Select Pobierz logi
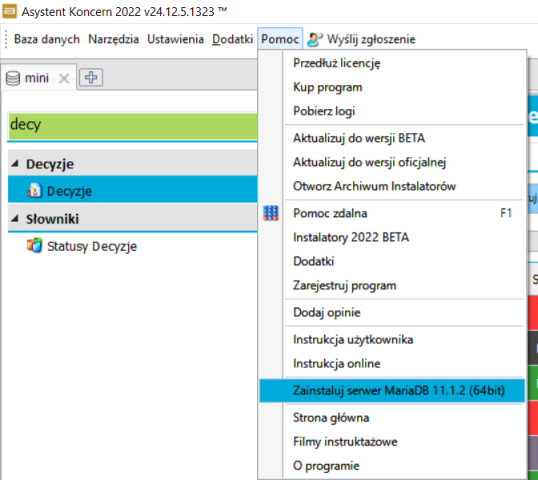Screen dimensions: 538x480 [392, 111]
